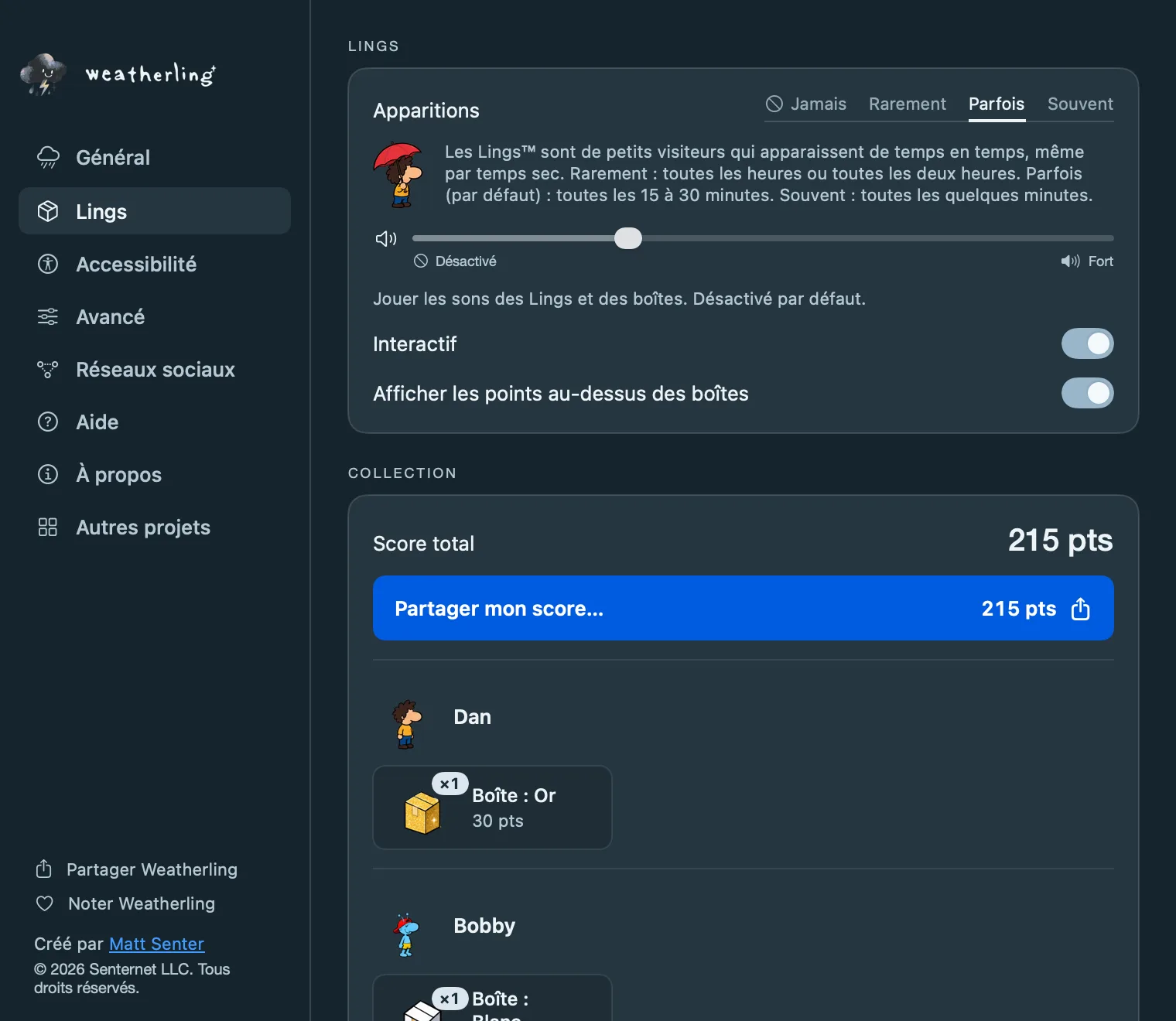This screenshot has height=1021, width=1176.
Task: Click the Désactivé slider label
Action: pos(455,261)
